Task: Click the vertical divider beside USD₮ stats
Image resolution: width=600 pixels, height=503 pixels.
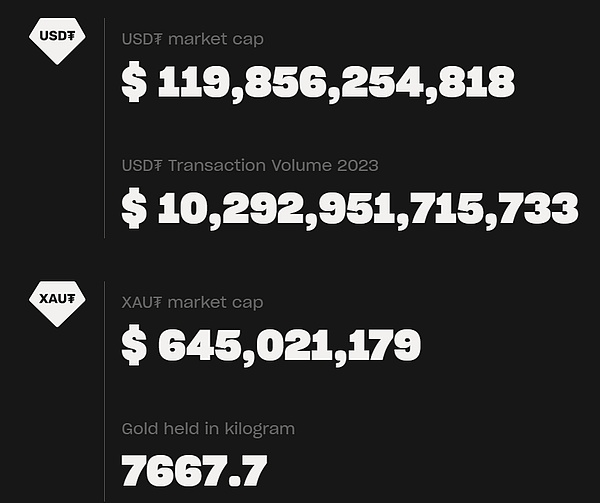Action: (104, 128)
